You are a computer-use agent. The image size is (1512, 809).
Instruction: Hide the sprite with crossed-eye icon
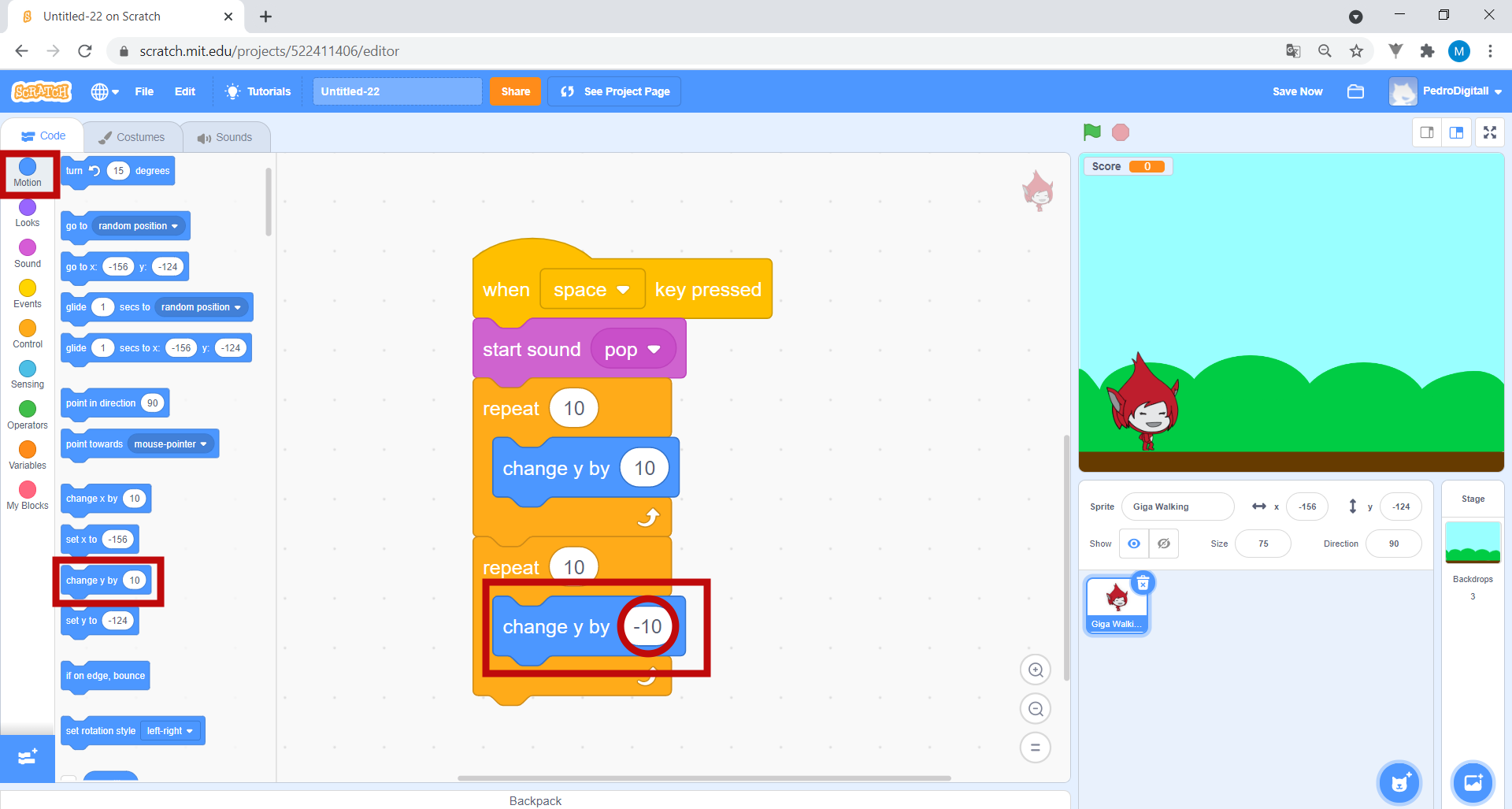coord(1164,544)
